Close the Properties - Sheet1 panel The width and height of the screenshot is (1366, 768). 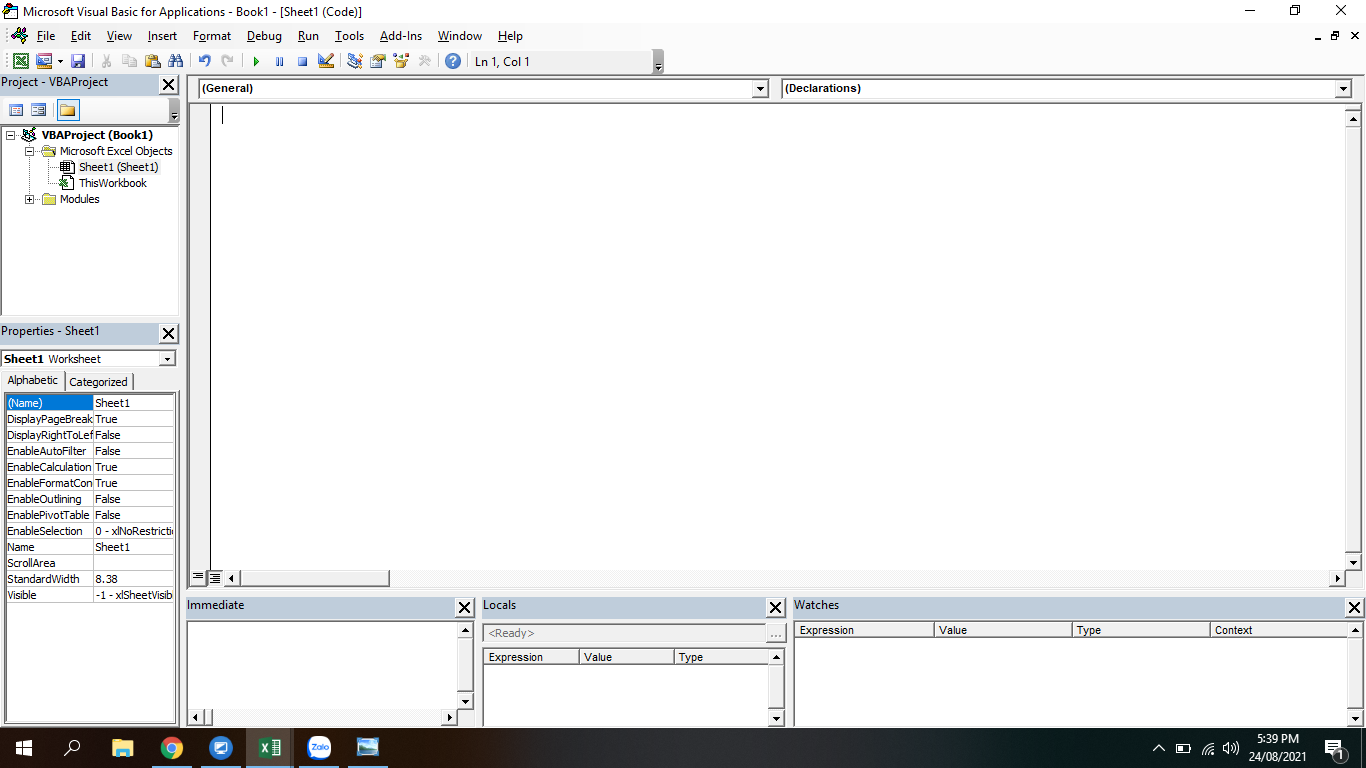(168, 334)
